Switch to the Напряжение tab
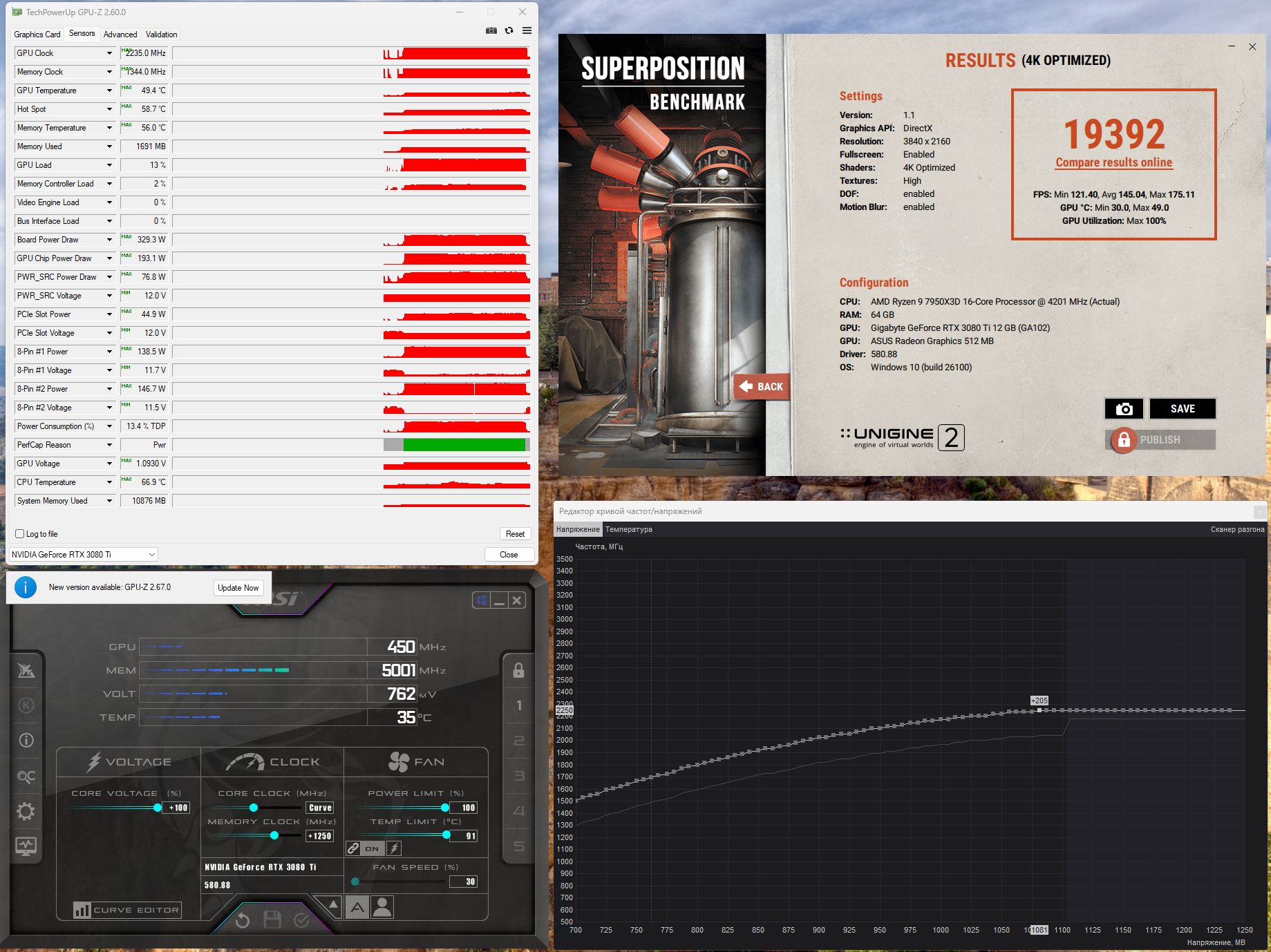The width and height of the screenshot is (1271, 952). [578, 530]
